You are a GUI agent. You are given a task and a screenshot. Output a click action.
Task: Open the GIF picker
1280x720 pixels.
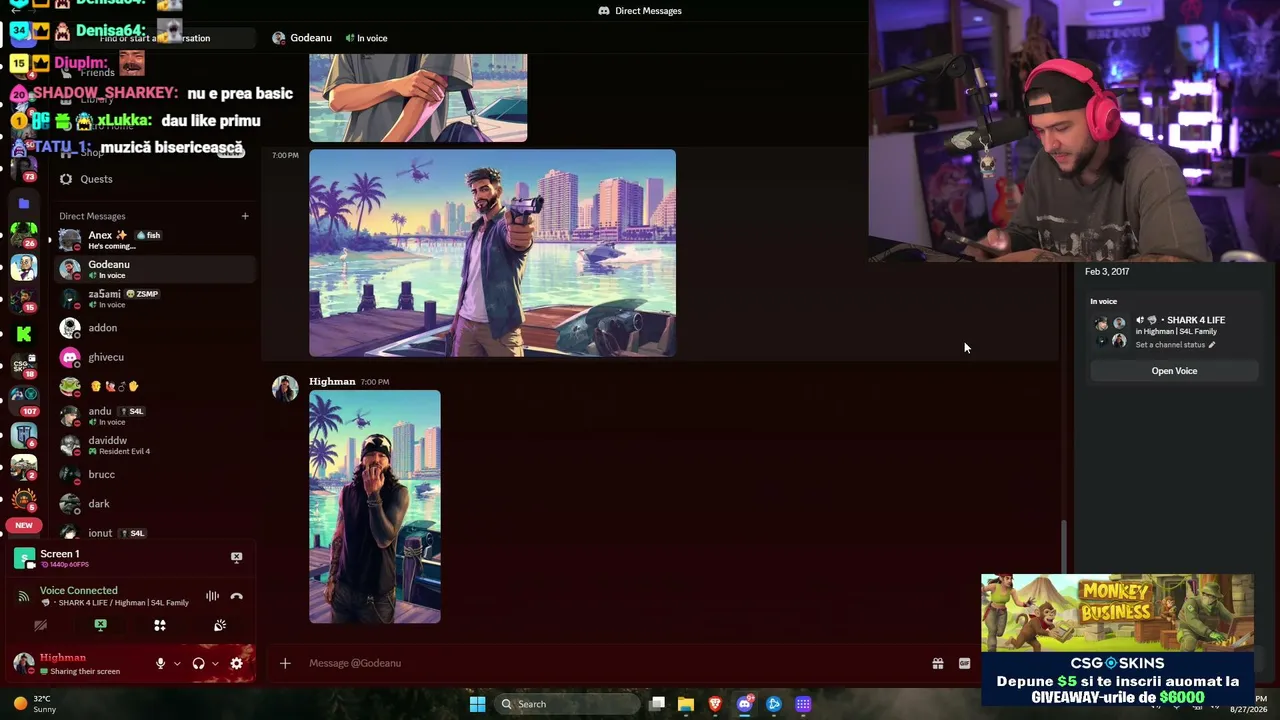click(964, 663)
